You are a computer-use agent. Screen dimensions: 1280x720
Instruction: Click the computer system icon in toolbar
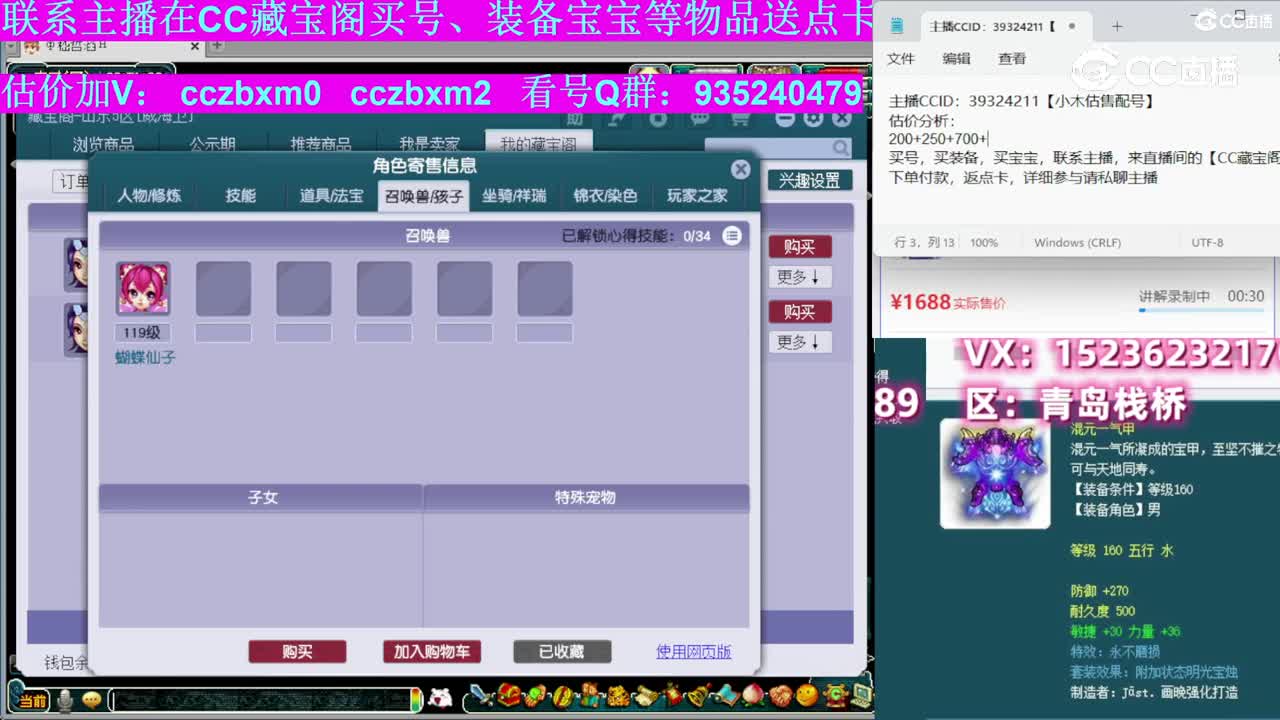(x=860, y=695)
